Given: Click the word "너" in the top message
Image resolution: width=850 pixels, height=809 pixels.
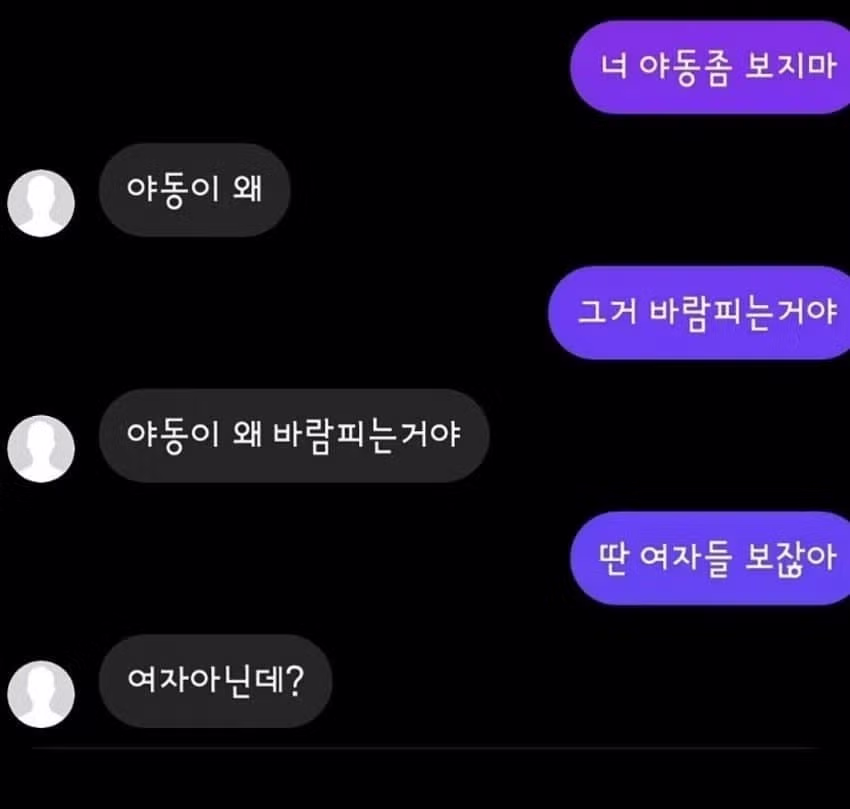Looking at the screenshot, I should point(614,66).
